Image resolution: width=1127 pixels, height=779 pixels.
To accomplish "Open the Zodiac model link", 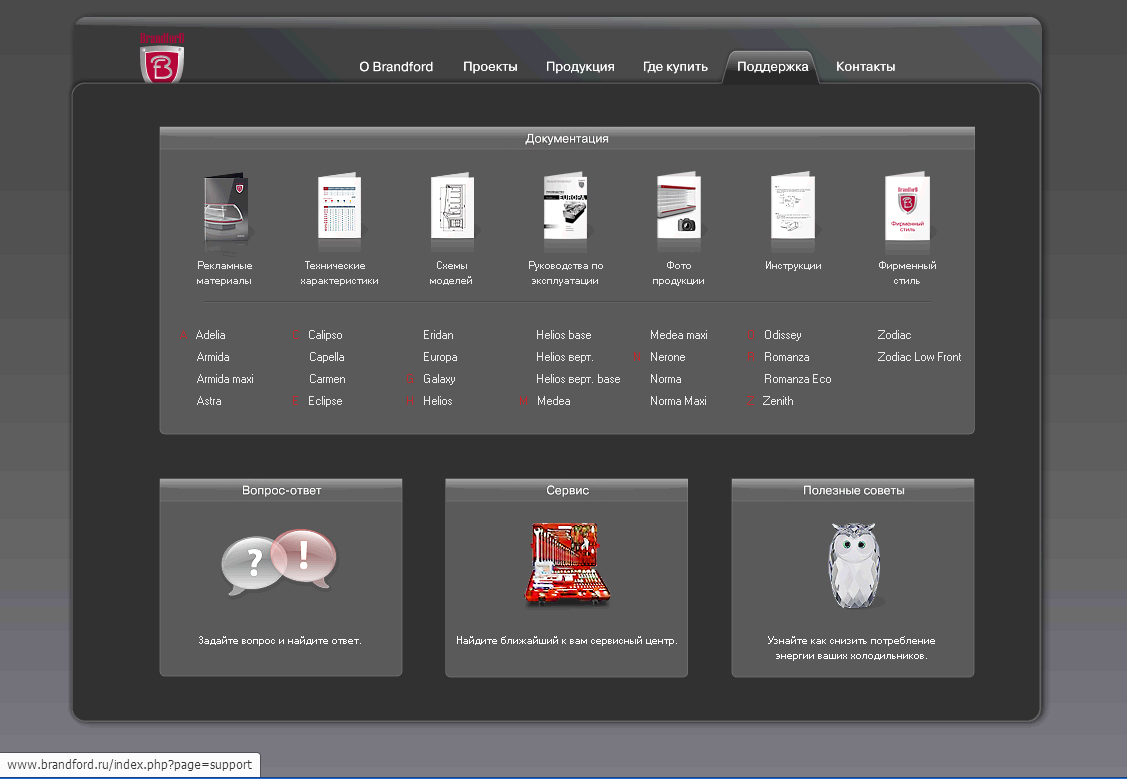I will coord(894,335).
